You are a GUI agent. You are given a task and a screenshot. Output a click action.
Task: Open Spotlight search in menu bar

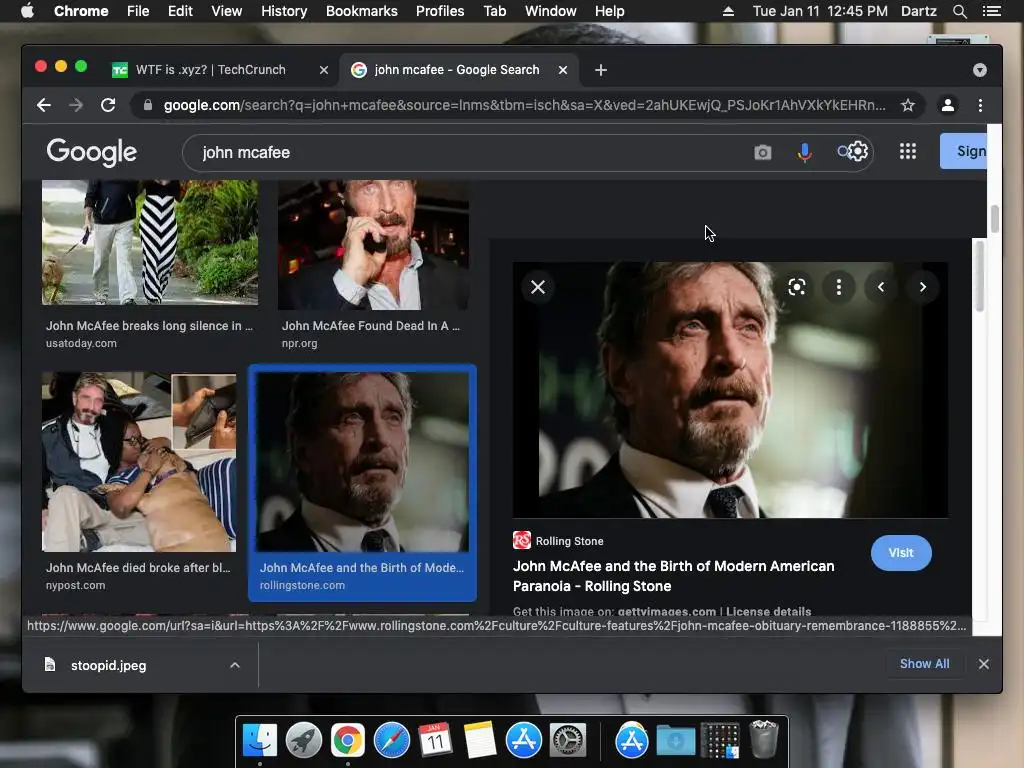click(x=959, y=11)
